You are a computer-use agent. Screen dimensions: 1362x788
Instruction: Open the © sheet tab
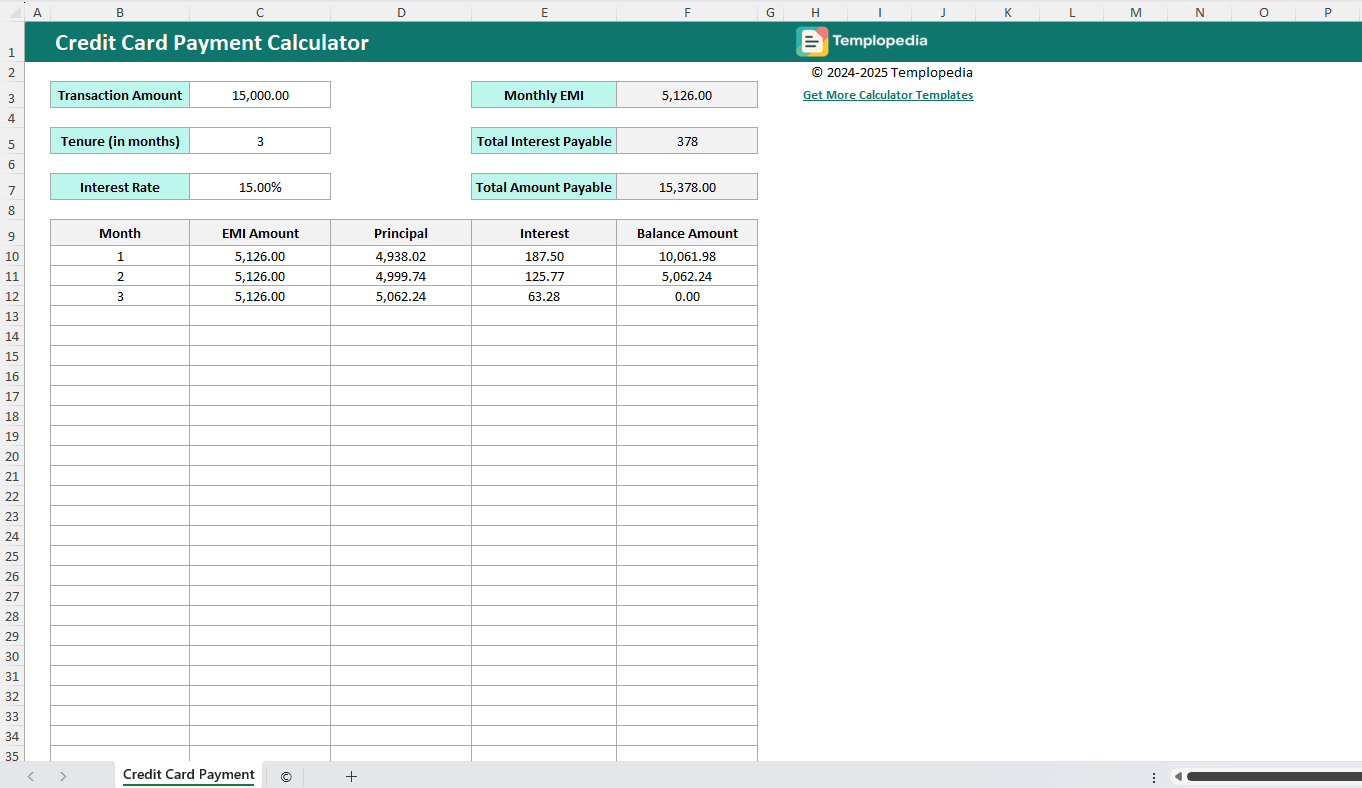click(286, 777)
